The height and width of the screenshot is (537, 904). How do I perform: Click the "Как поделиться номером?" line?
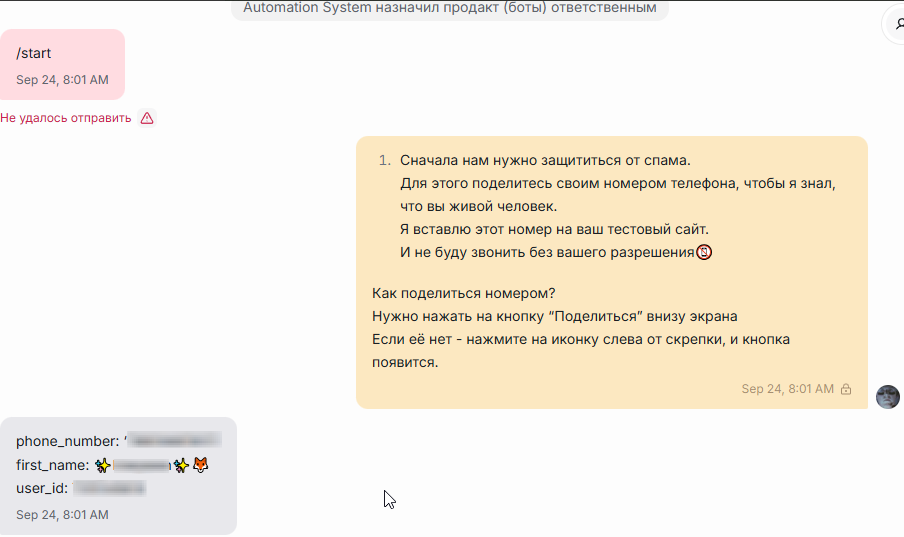coord(464,293)
